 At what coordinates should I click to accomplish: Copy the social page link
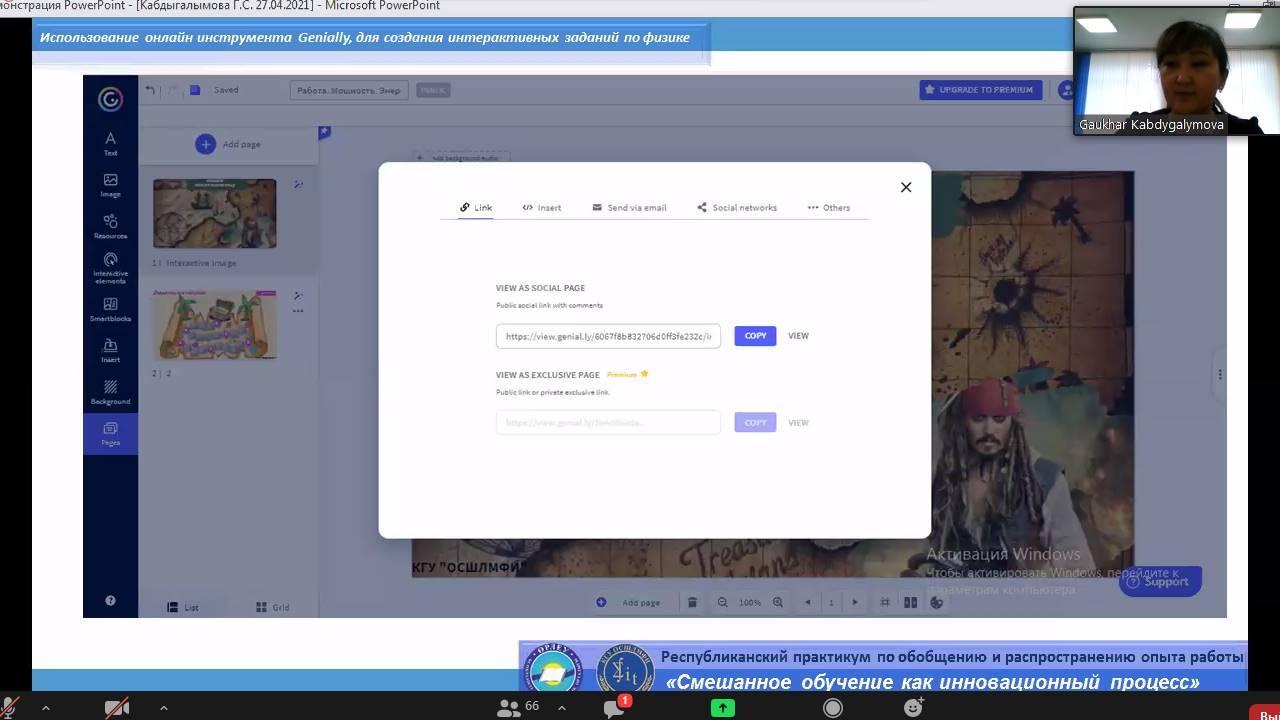click(x=755, y=336)
